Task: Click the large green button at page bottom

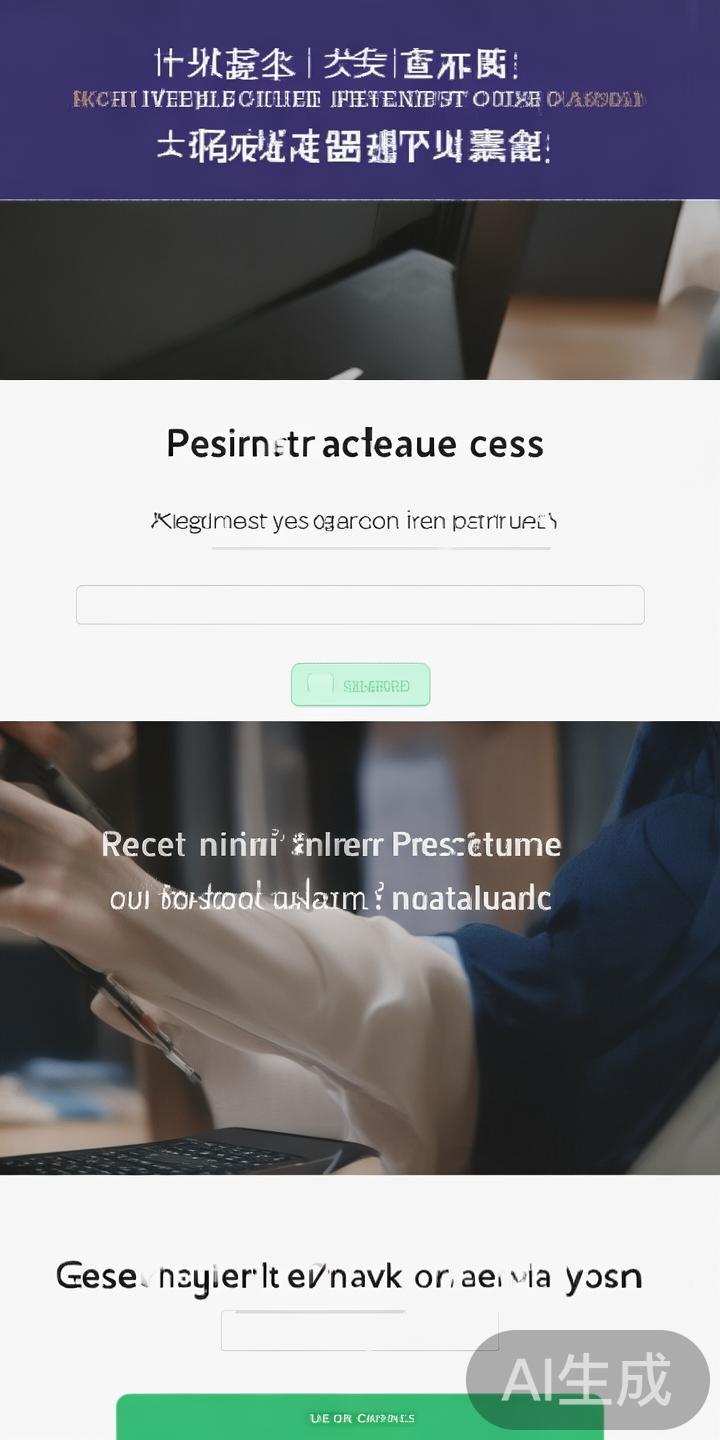Action: pyautogui.click(x=360, y=1417)
